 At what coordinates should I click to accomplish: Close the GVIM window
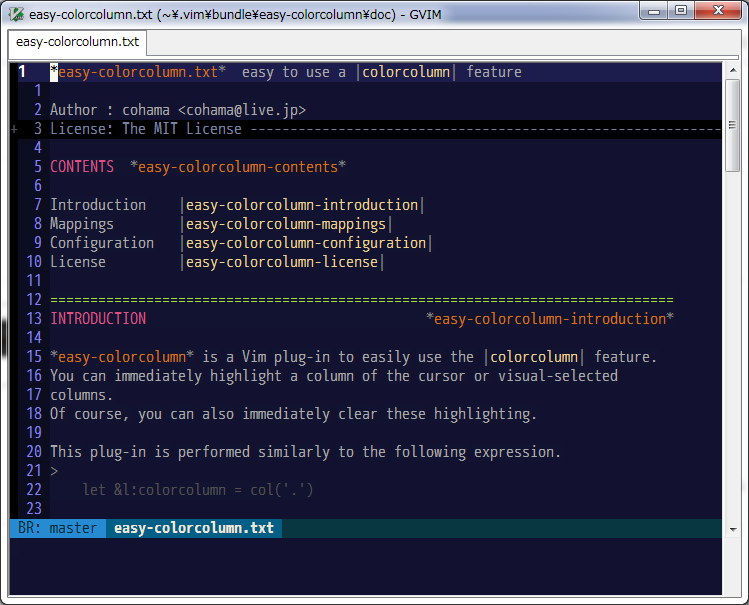[718, 11]
